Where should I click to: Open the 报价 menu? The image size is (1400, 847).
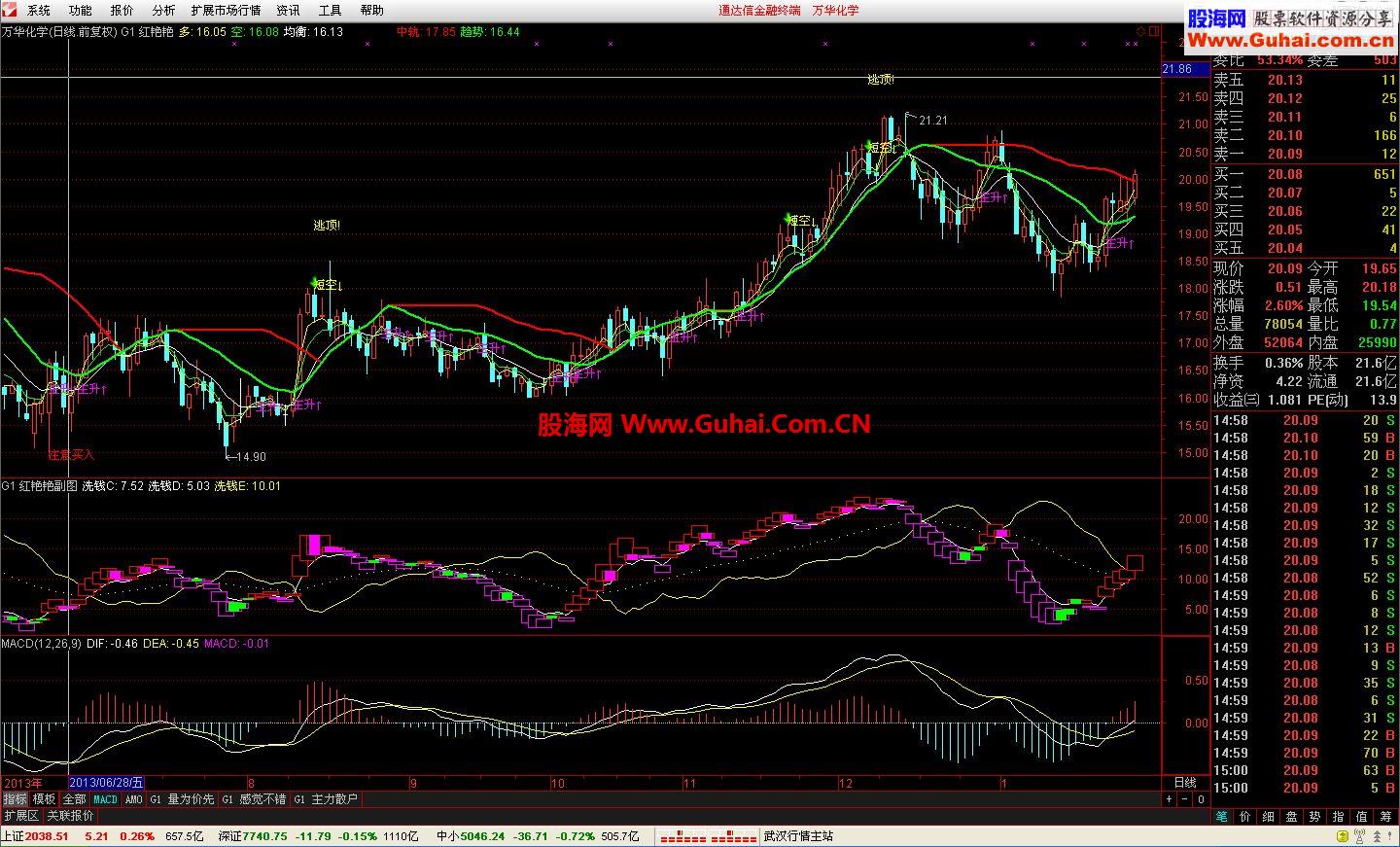click(122, 11)
